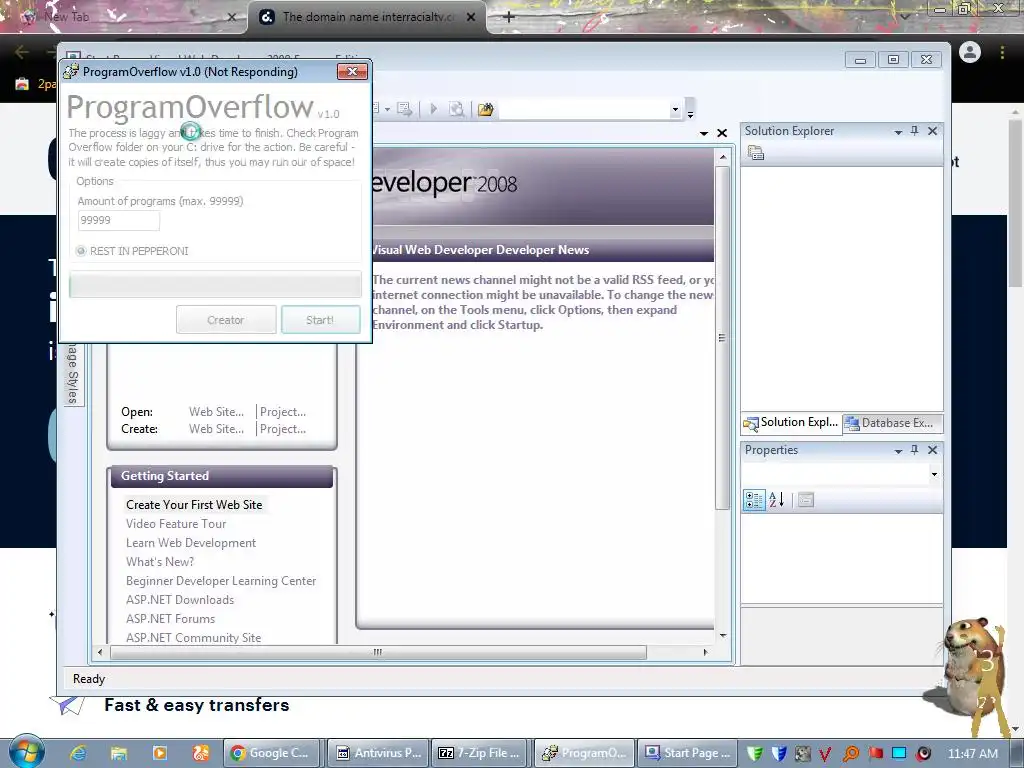
Task: Open the Chrome three-dot menu
Action: pyautogui.click(x=1002, y=52)
